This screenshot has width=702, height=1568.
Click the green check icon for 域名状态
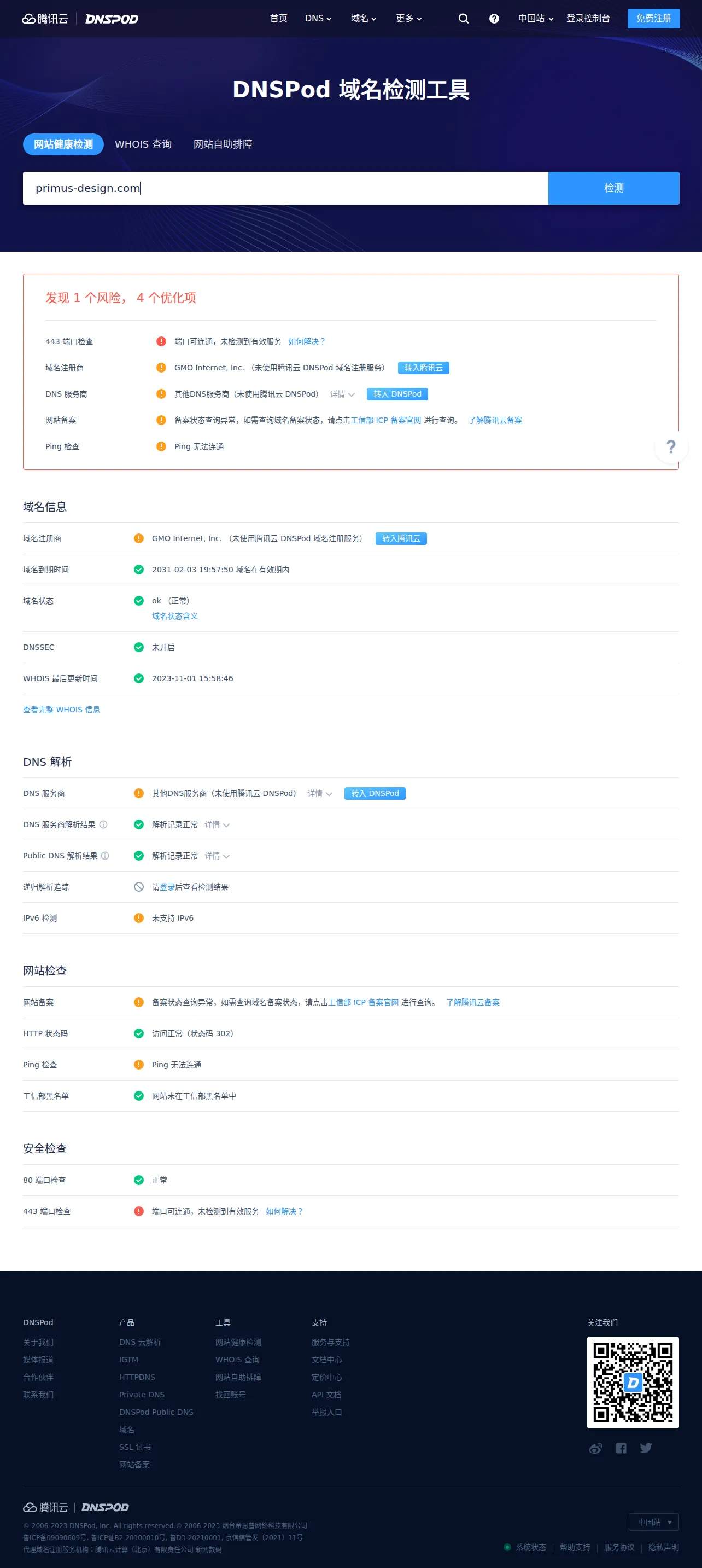pos(139,600)
